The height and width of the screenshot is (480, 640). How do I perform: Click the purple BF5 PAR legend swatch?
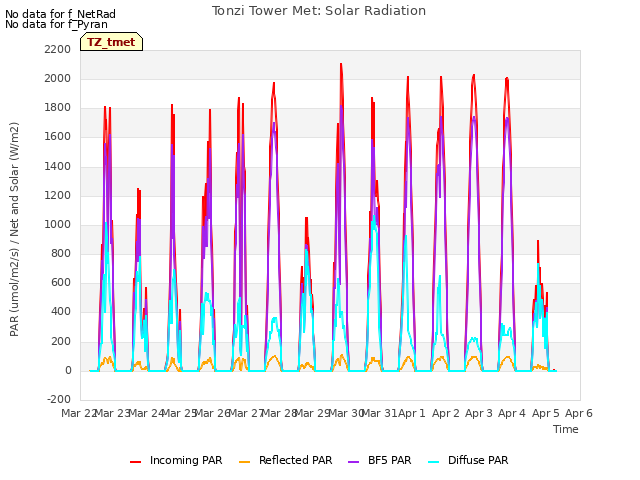(x=353, y=462)
